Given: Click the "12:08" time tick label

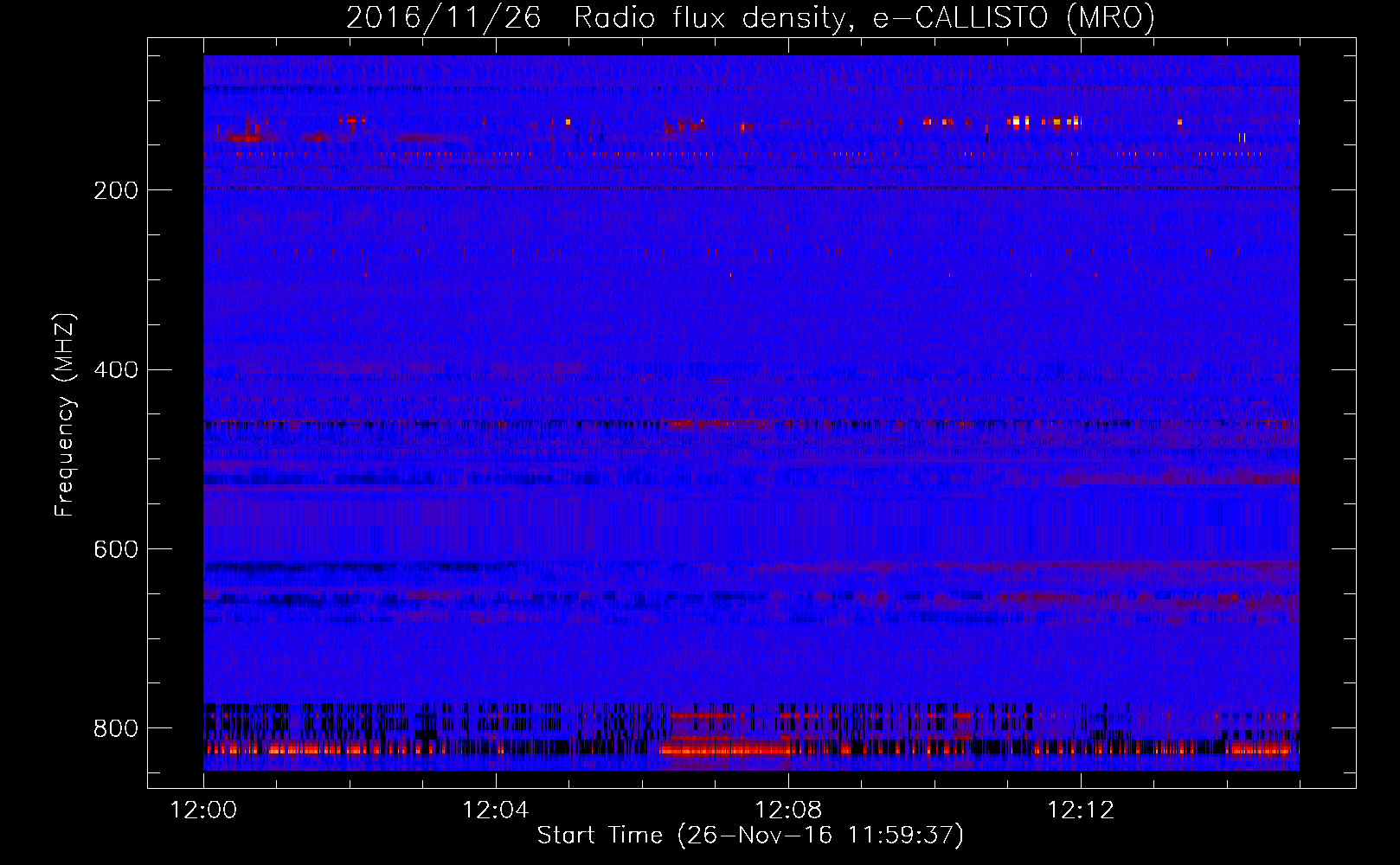Looking at the screenshot, I should 788,811.
